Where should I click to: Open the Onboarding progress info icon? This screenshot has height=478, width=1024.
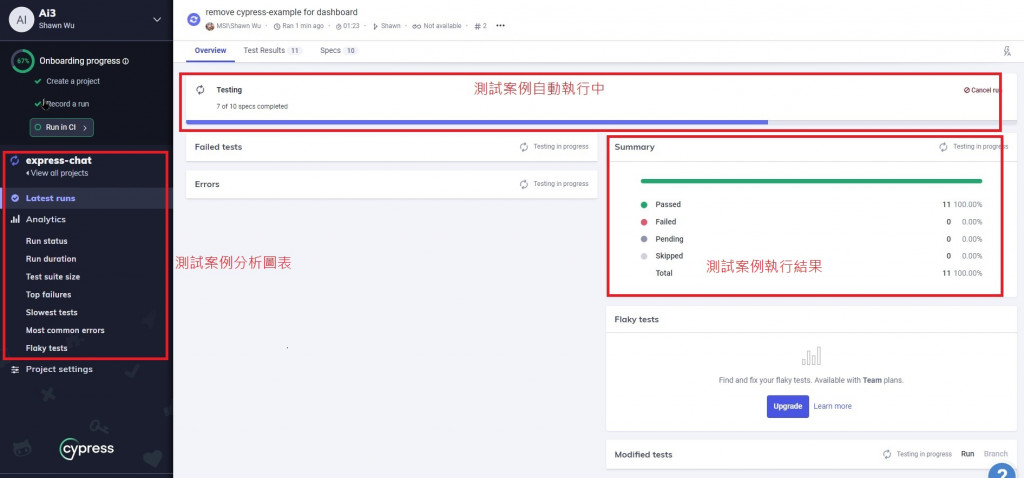tap(125, 61)
